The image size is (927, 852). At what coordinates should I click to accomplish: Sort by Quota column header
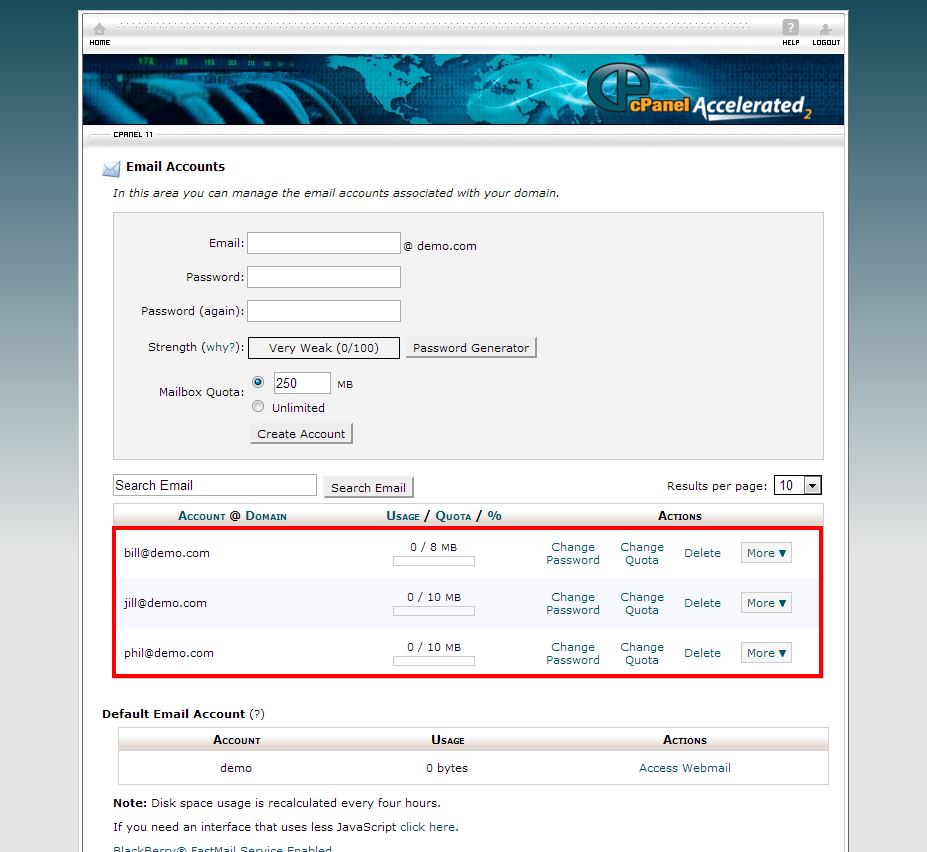pyautogui.click(x=453, y=516)
